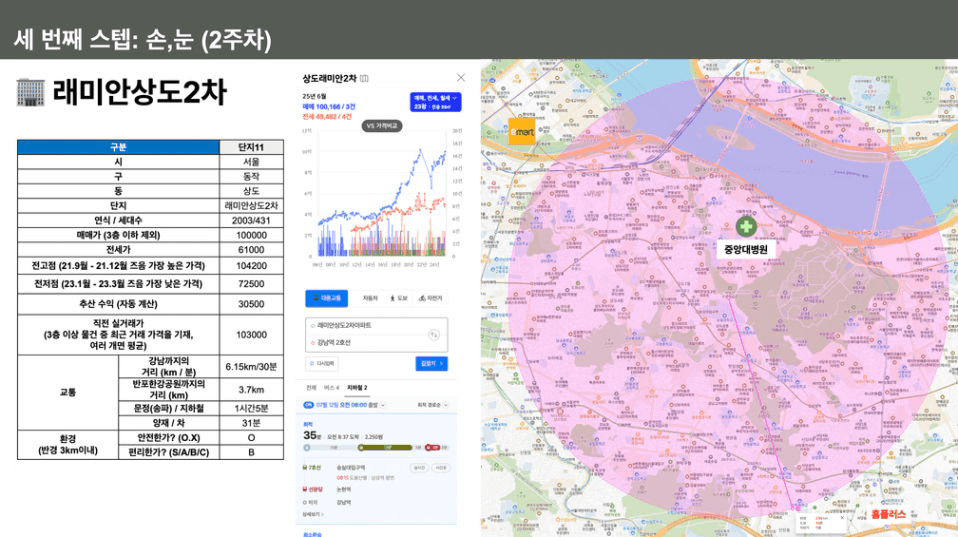Click the 시간표 pill button

coord(441,468)
